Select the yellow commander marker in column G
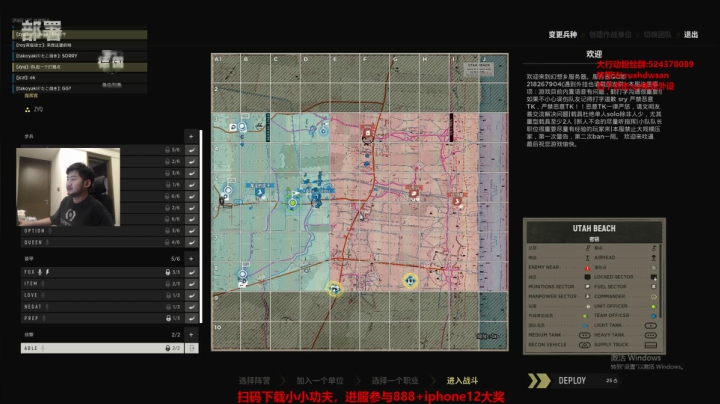The height and width of the screenshot is (404, 720). 410,280
